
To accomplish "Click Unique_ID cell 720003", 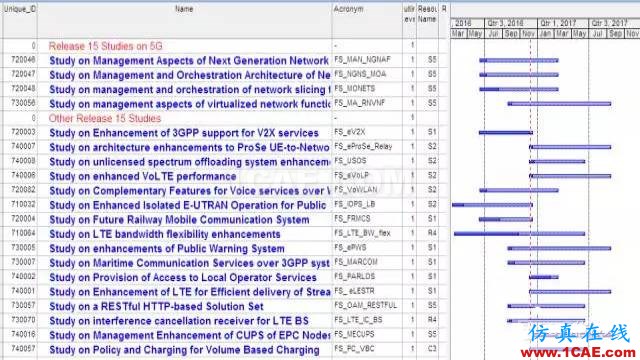I will 23,132.
